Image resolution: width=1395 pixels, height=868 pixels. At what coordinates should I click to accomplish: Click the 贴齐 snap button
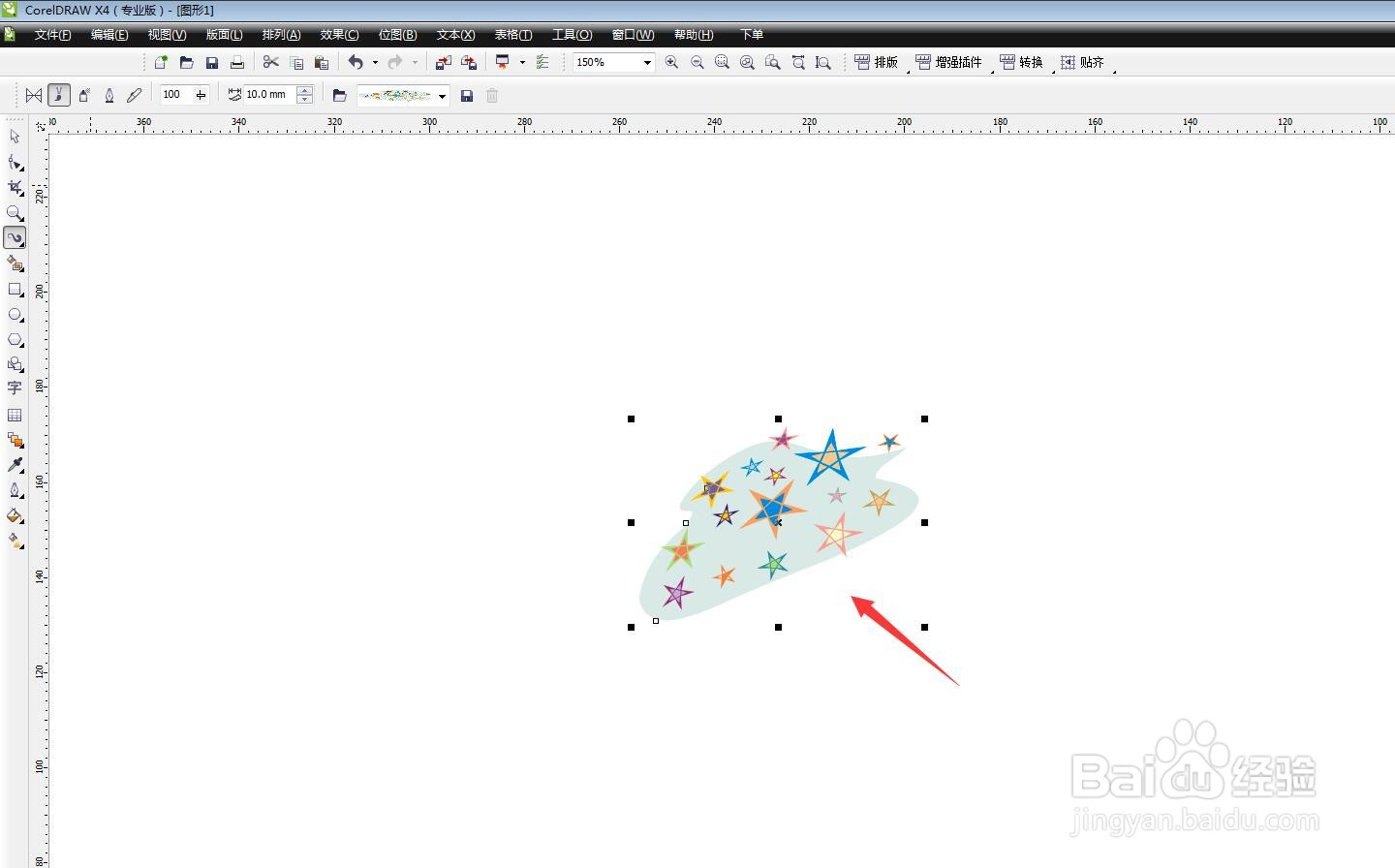(1082, 62)
